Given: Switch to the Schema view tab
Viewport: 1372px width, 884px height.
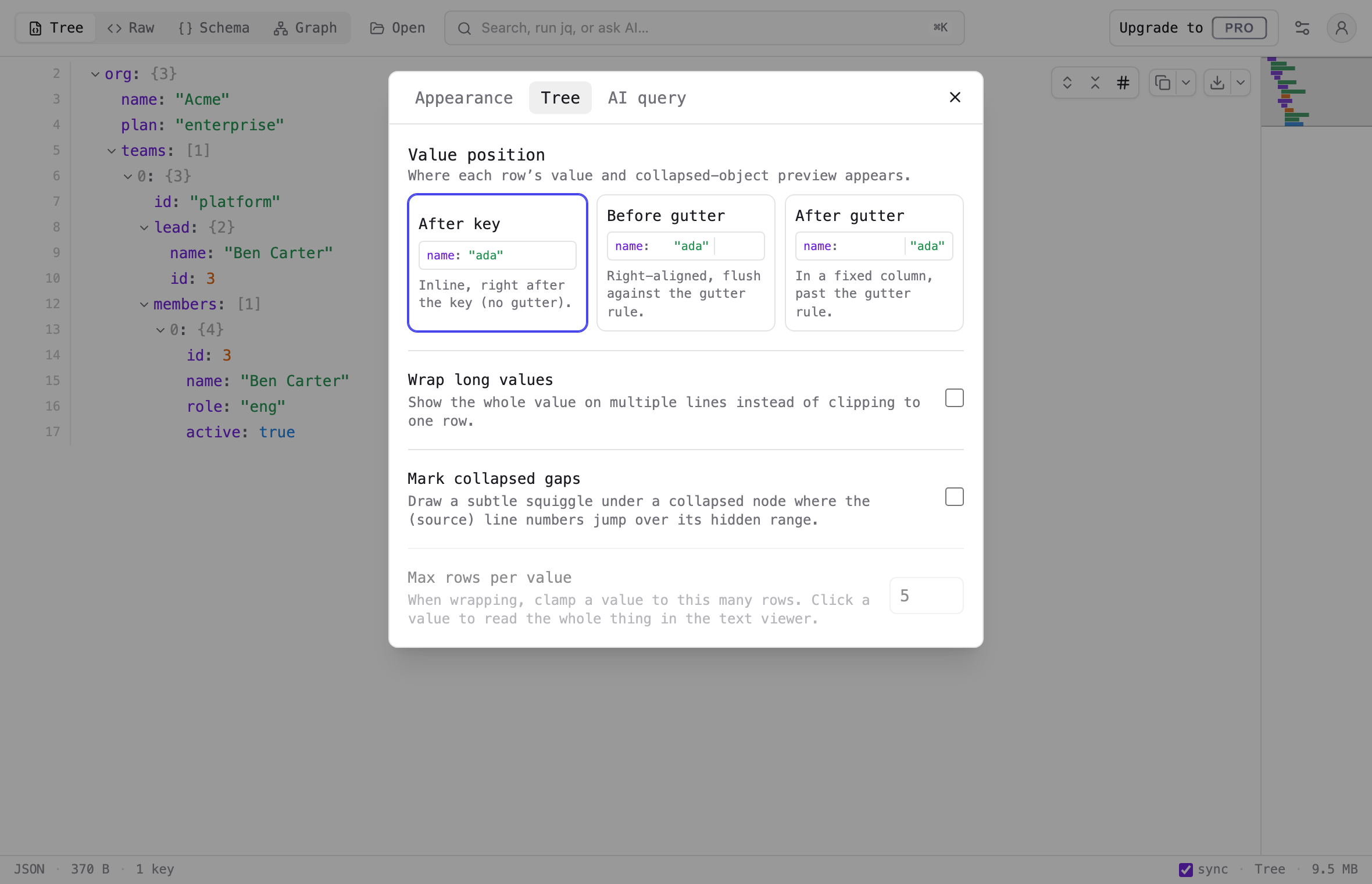Looking at the screenshot, I should (214, 28).
